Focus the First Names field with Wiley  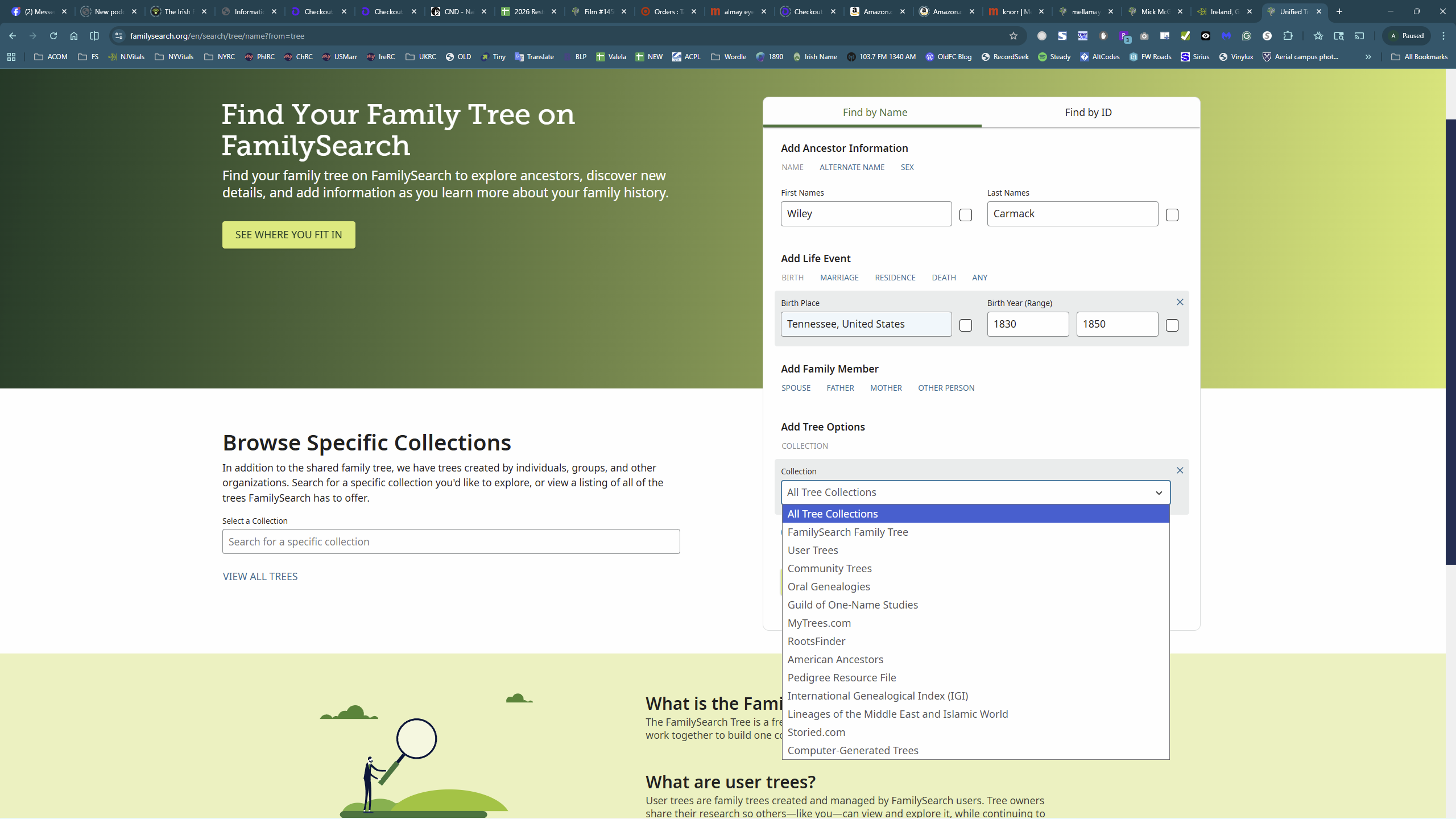pyautogui.click(x=866, y=214)
